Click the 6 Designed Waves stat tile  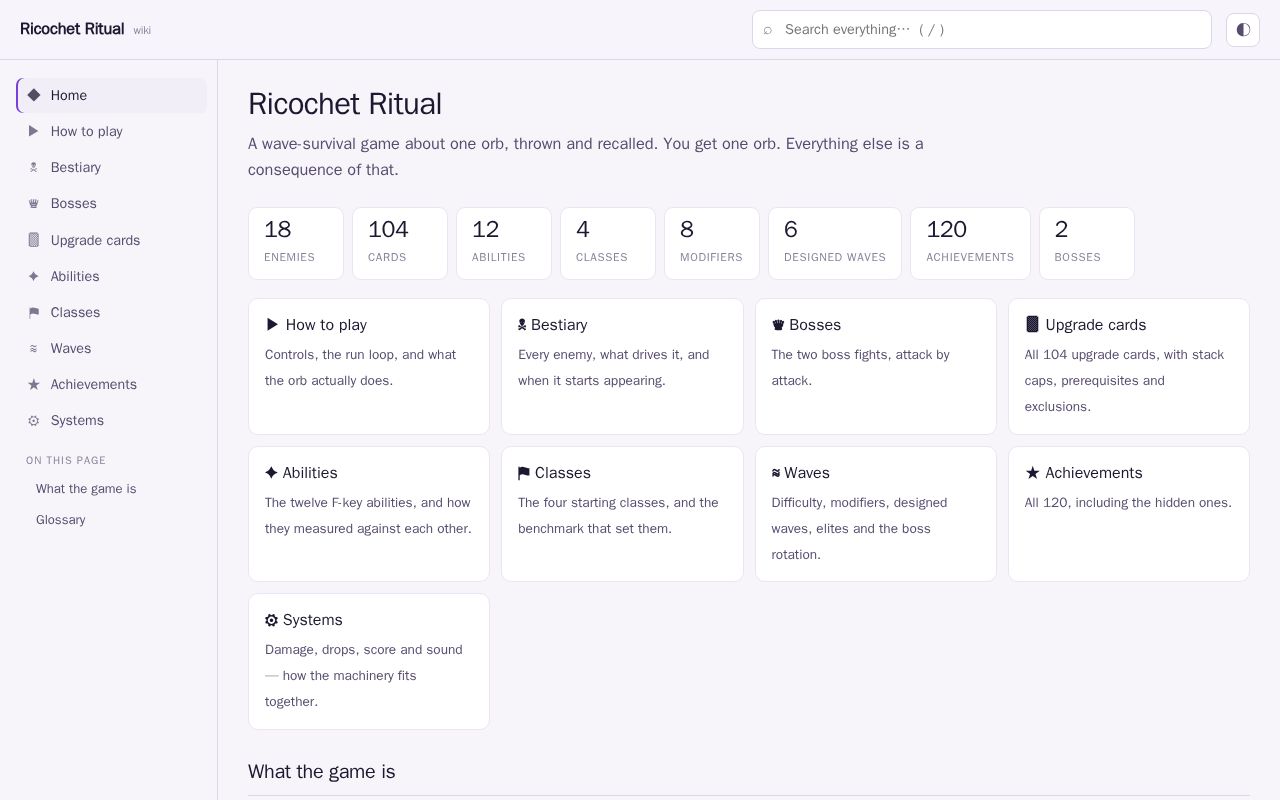pyautogui.click(x=835, y=243)
